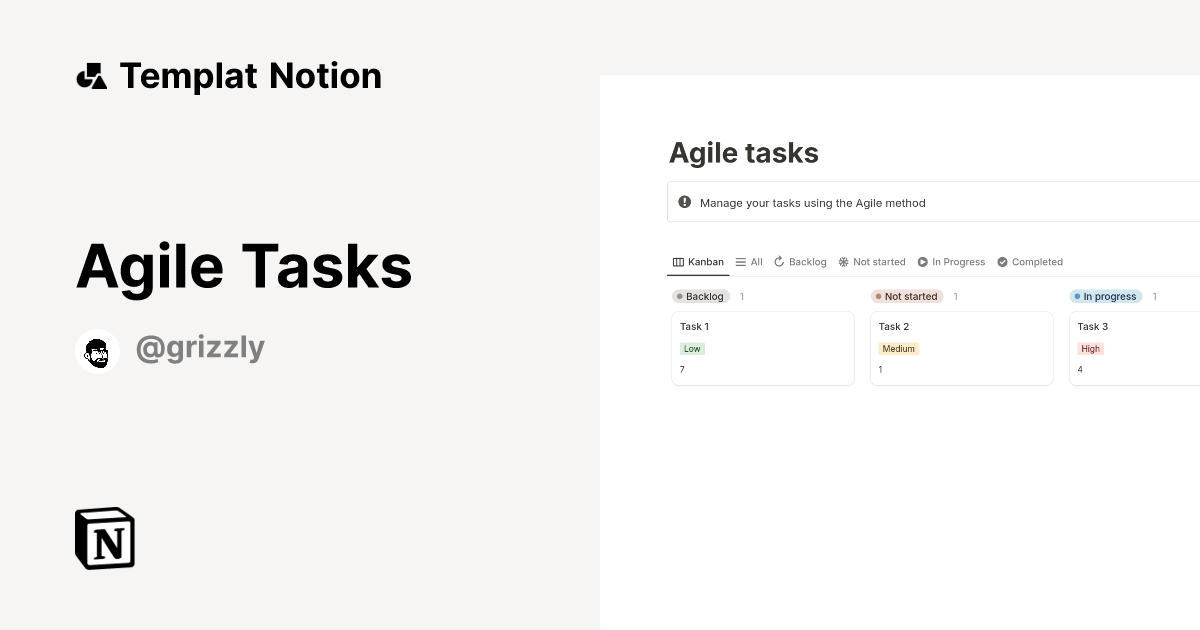Click the Templat Notion brand icon

91,75
